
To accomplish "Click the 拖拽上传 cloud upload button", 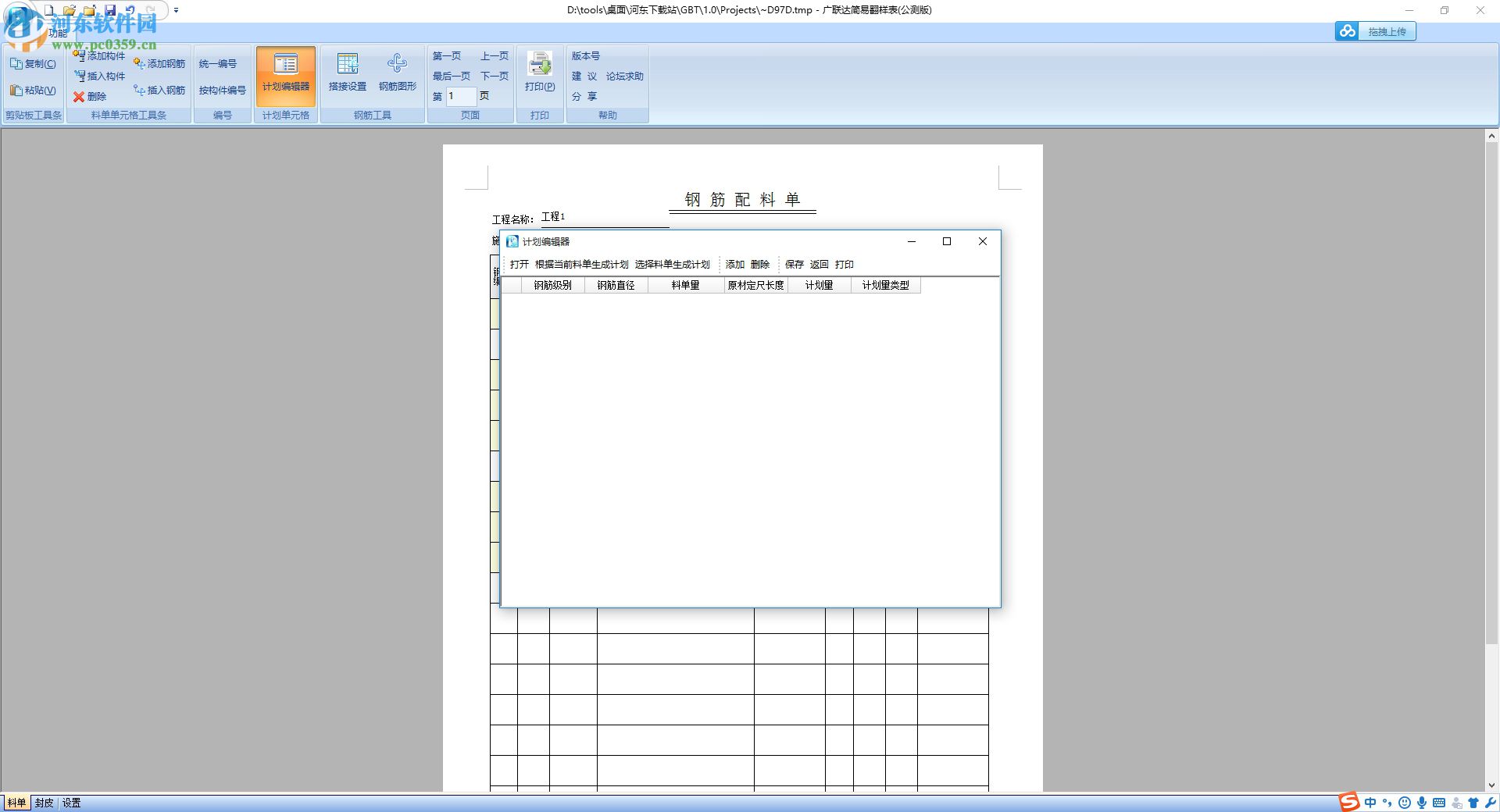I will pyautogui.click(x=1376, y=31).
